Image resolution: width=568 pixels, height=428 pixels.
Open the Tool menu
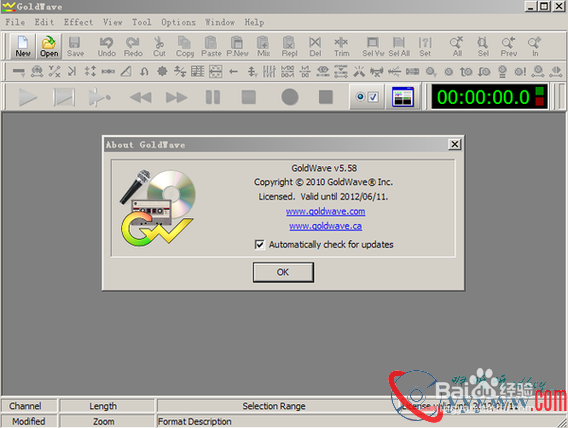click(x=141, y=22)
